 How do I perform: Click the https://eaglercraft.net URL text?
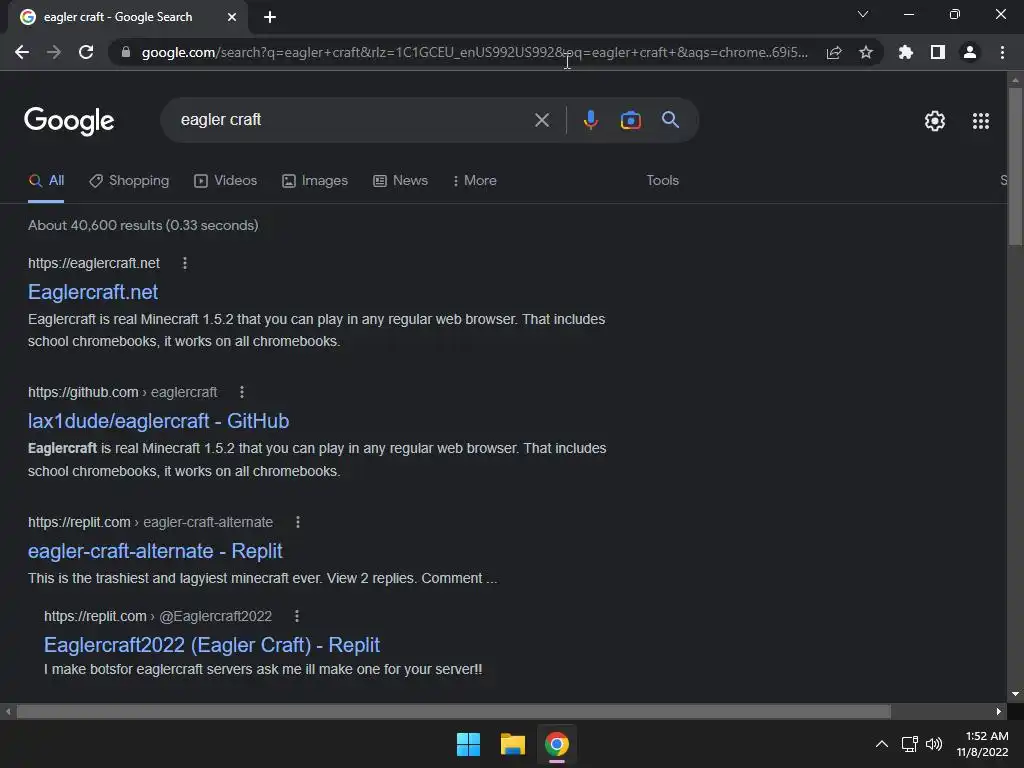(x=94, y=263)
